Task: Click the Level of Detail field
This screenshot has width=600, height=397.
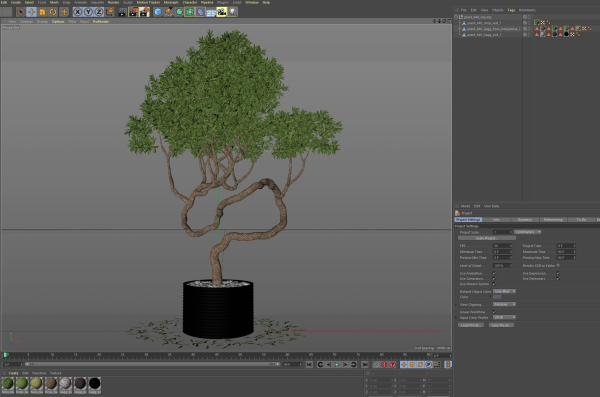Action: tap(501, 266)
